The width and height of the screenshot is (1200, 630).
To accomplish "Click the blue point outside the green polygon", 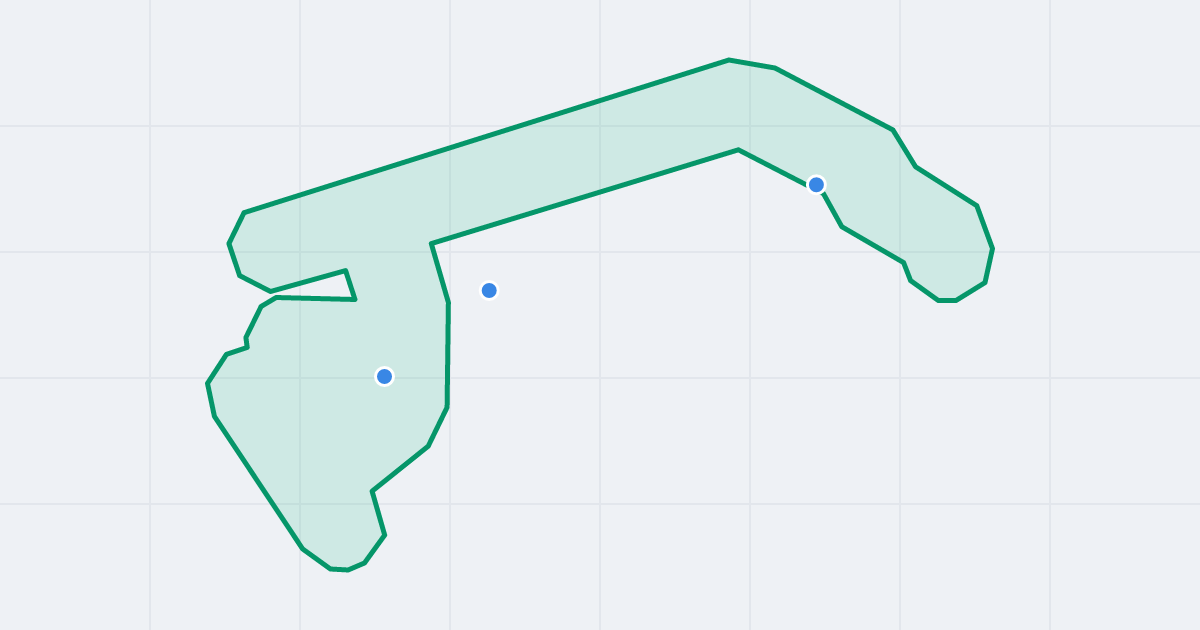I will (x=489, y=291).
